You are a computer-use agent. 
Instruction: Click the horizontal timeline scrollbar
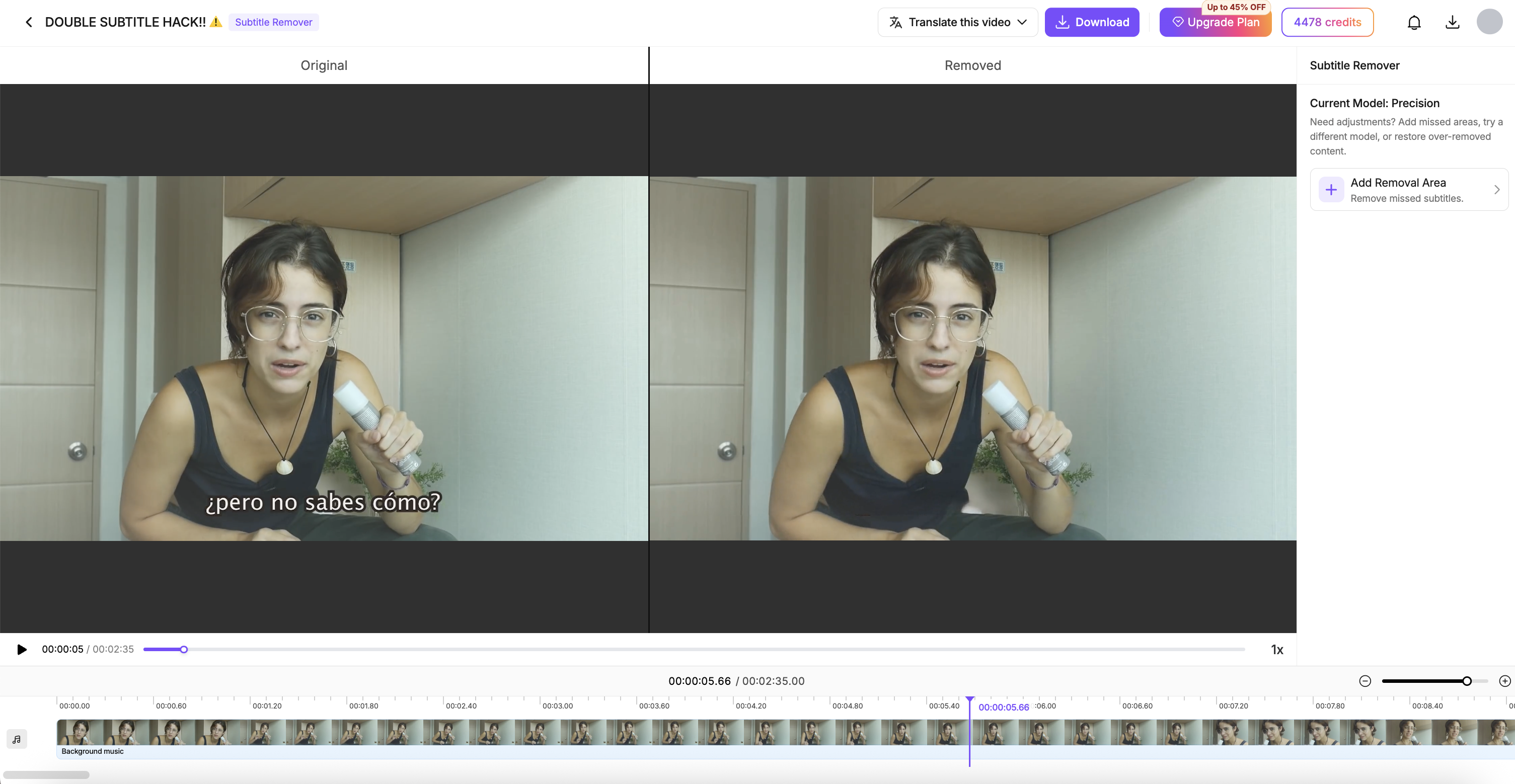click(x=46, y=774)
